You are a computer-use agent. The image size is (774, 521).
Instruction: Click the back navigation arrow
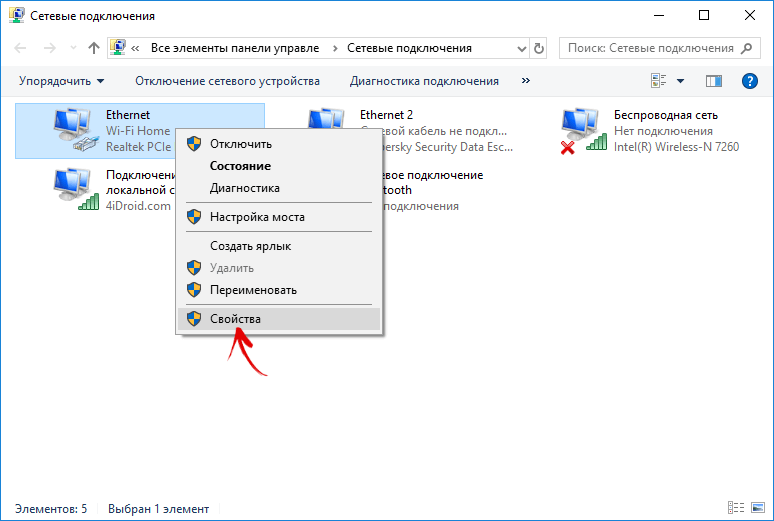point(20,48)
